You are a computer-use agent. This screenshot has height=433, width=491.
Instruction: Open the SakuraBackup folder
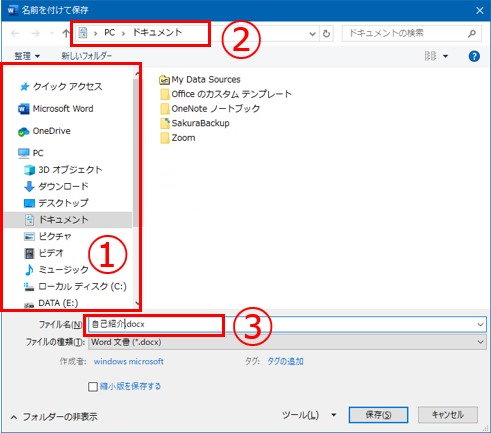tap(195, 123)
